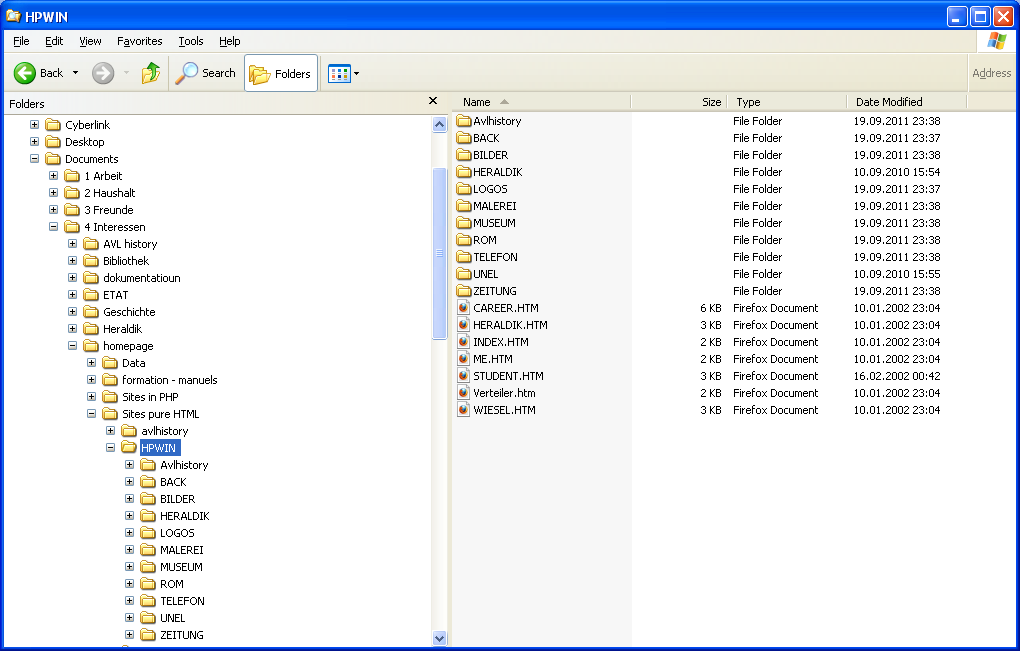This screenshot has height=651, width=1020.
Task: Close the Folders pane with X
Action: pyautogui.click(x=433, y=101)
